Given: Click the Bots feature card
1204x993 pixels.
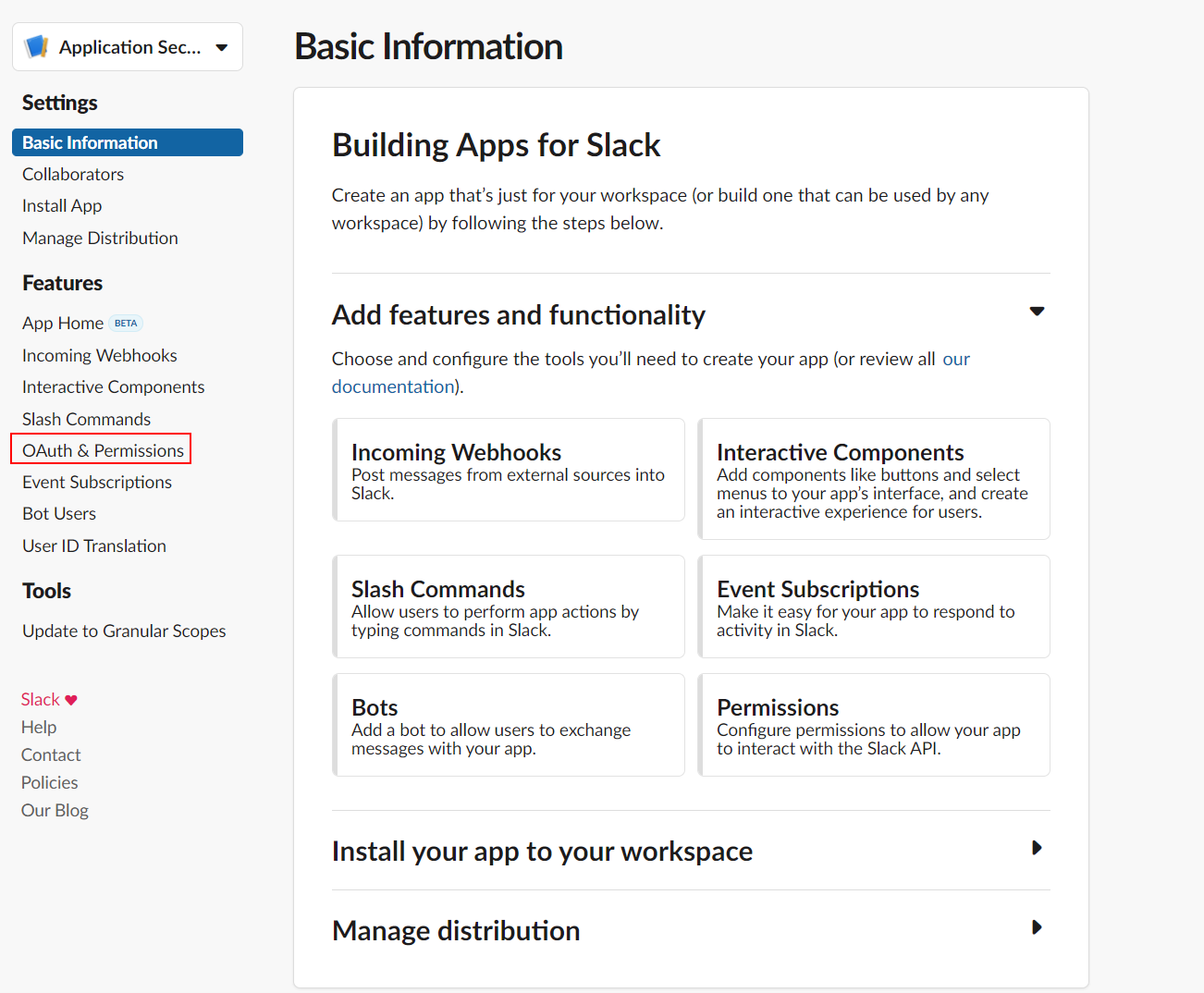Looking at the screenshot, I should 509,725.
